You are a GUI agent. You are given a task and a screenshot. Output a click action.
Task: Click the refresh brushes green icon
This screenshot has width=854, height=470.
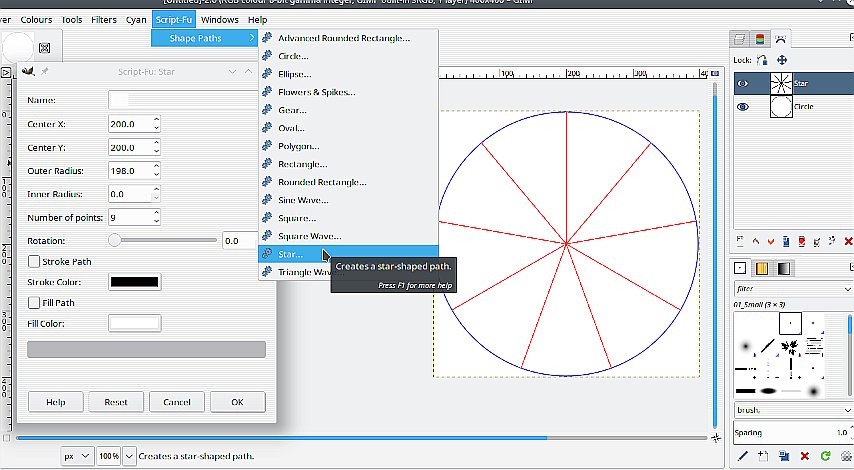pyautogui.click(x=826, y=456)
